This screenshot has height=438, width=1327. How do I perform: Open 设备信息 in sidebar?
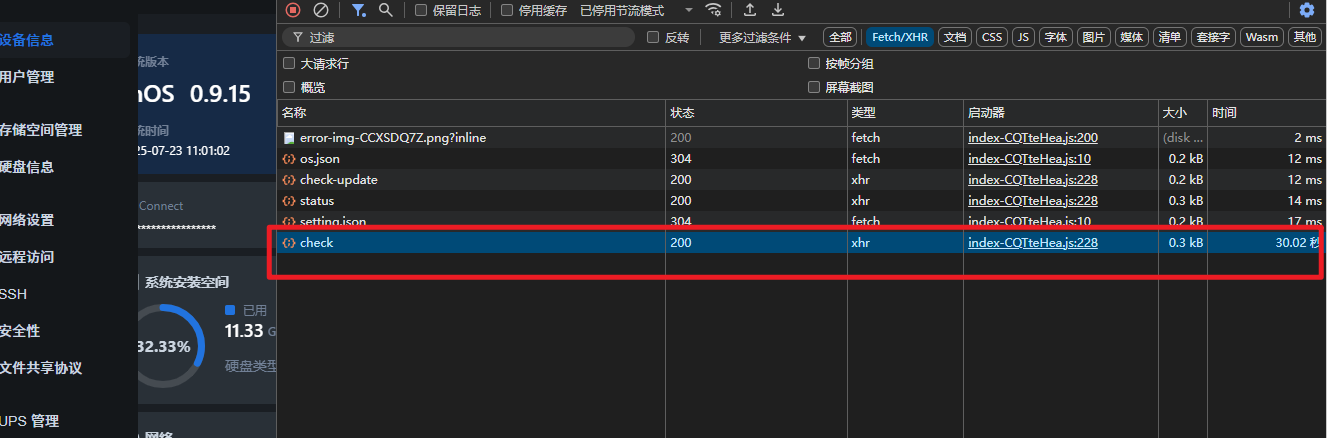point(26,40)
